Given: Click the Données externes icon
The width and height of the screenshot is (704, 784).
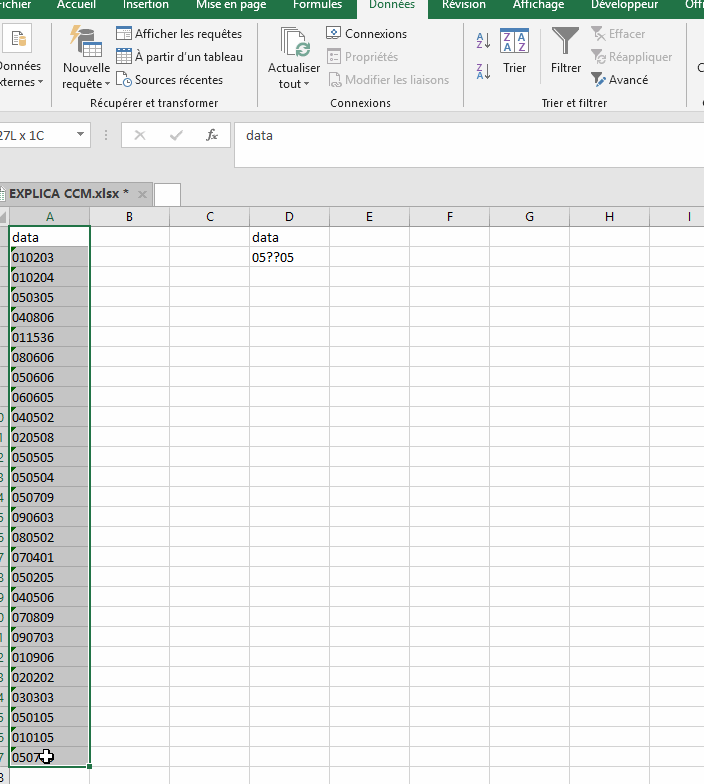Looking at the screenshot, I should click(x=18, y=38).
